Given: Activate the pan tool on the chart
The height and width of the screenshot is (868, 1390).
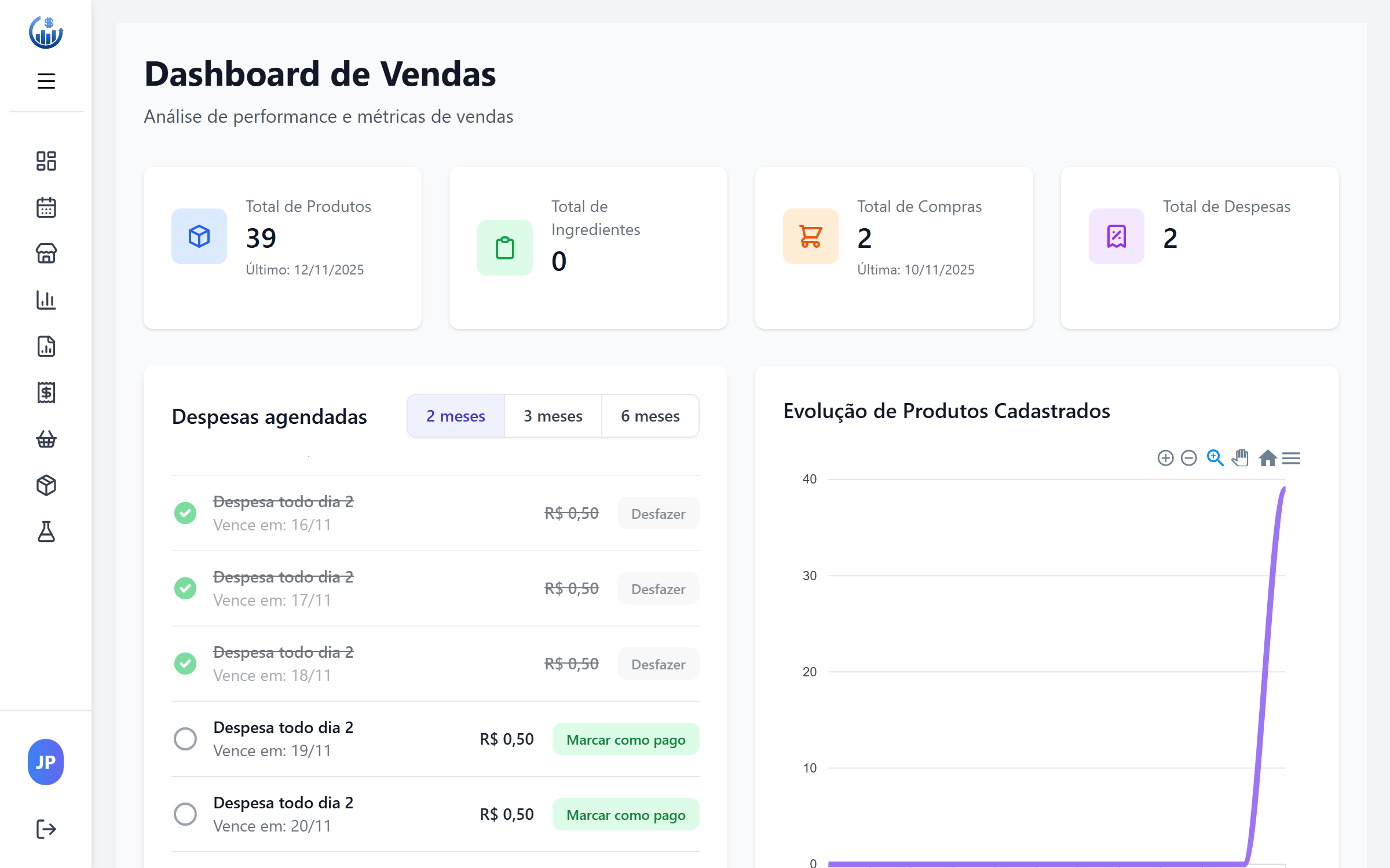Looking at the screenshot, I should tap(1240, 458).
